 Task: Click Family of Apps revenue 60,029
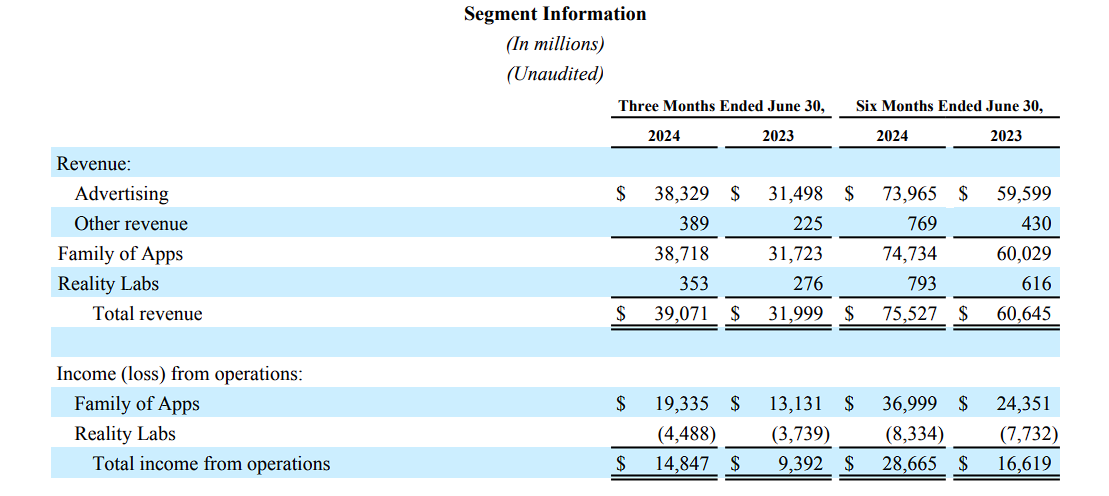click(1024, 254)
